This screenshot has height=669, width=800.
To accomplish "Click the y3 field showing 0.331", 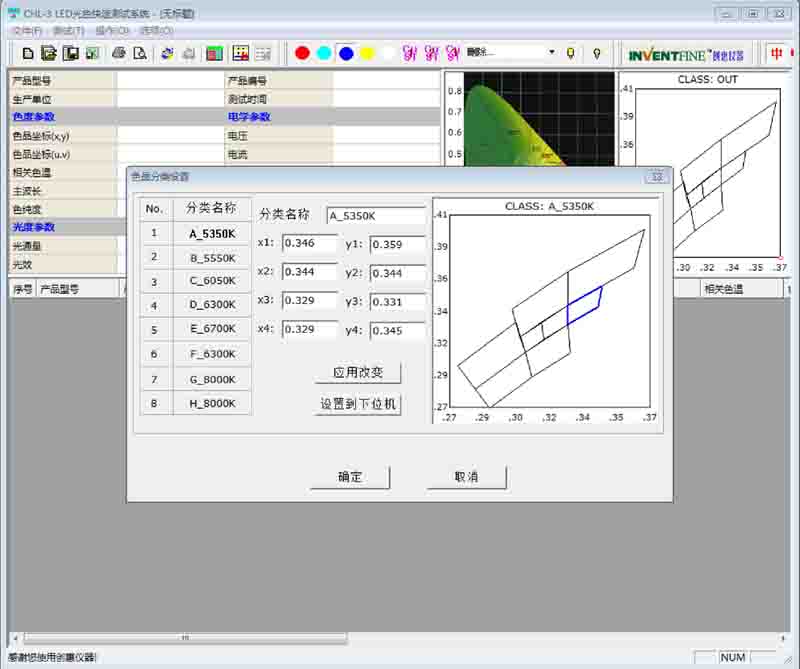I will tap(397, 302).
